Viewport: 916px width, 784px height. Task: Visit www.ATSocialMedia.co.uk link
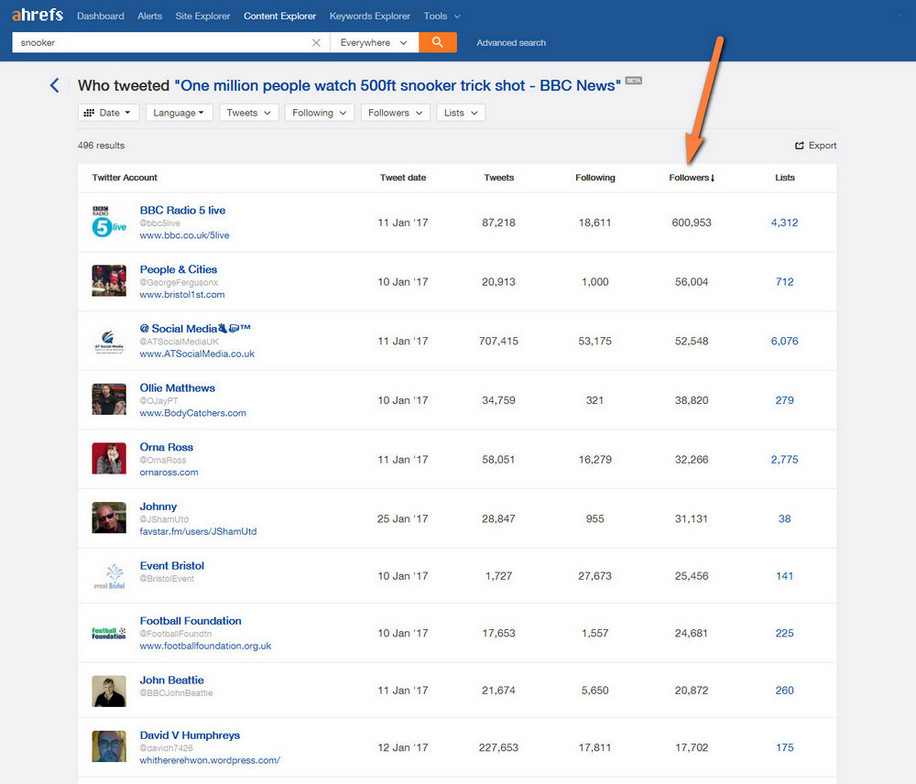point(197,354)
